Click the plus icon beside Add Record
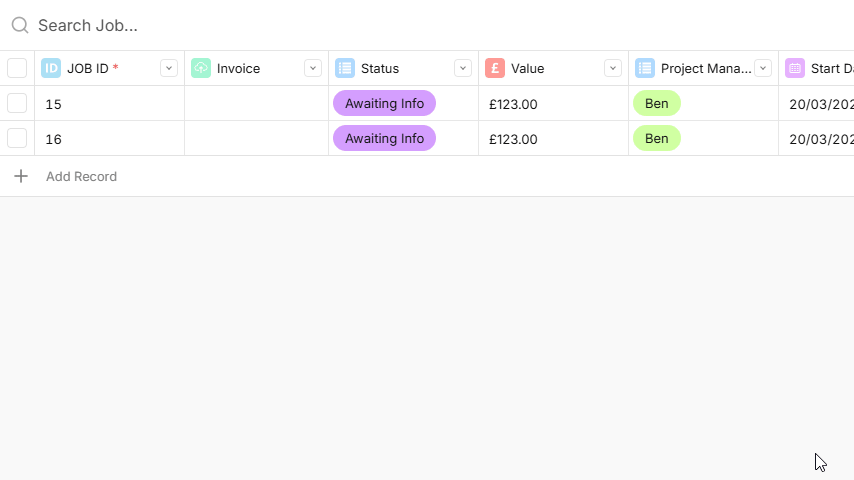The image size is (854, 480). click(x=21, y=176)
